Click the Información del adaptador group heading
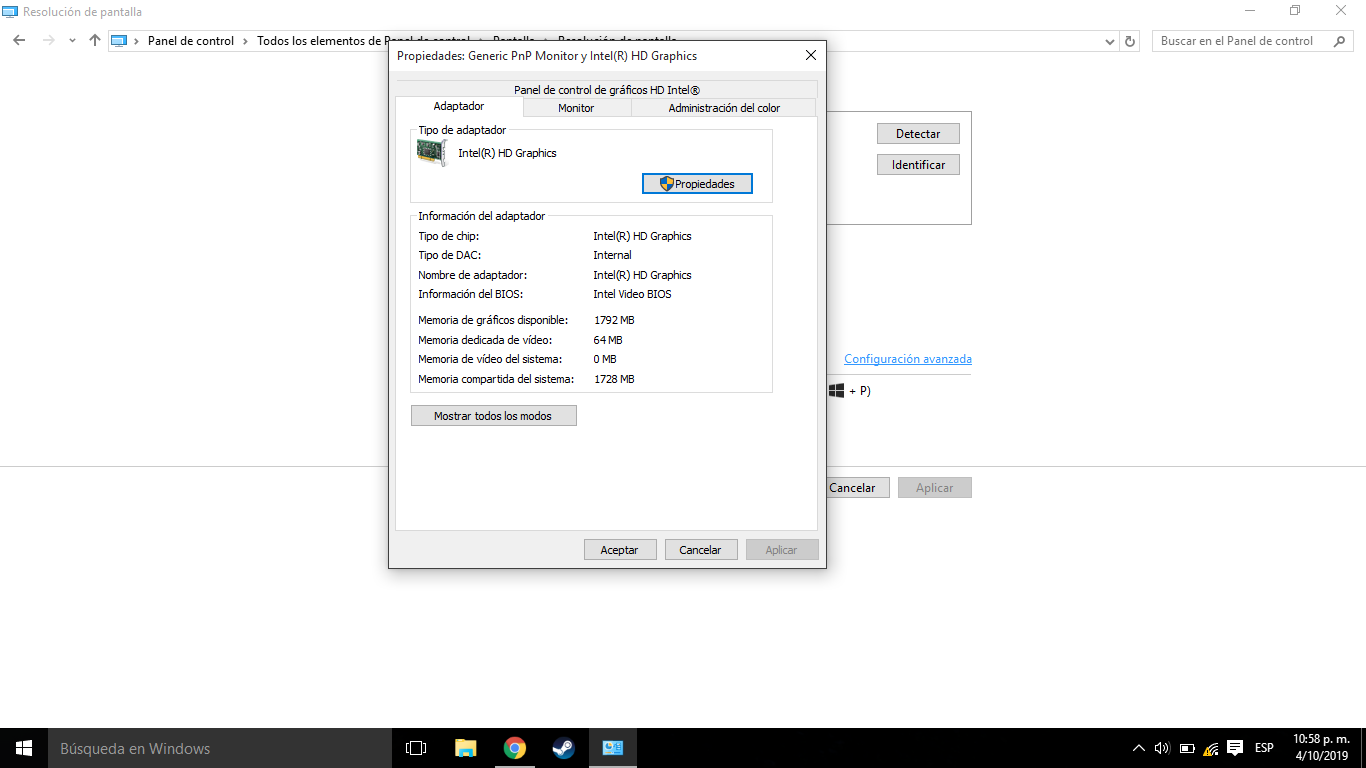 coord(482,216)
